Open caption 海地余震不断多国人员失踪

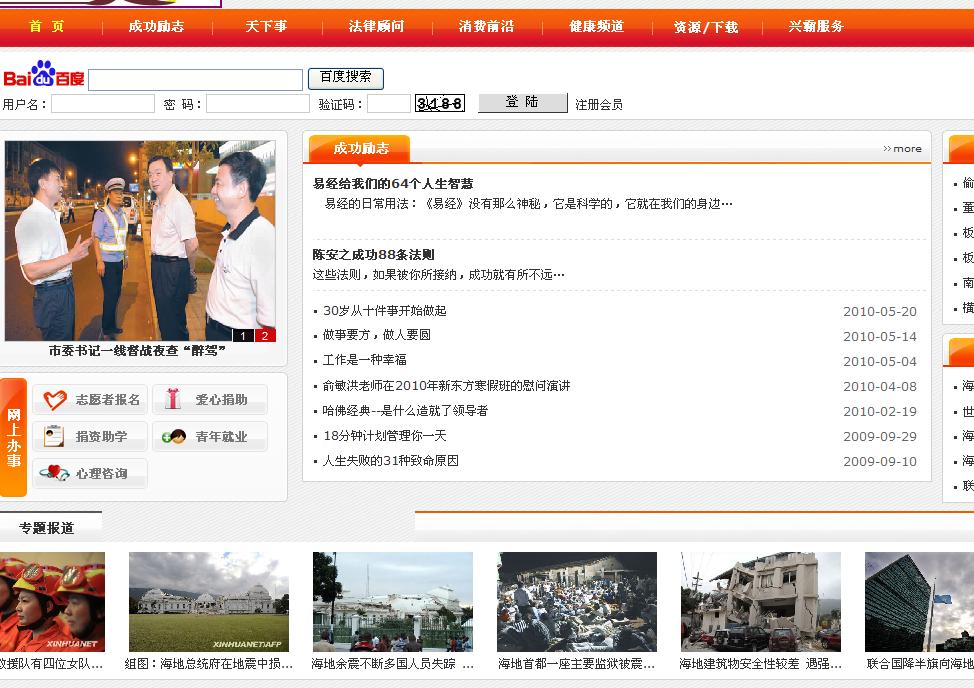click(x=393, y=664)
